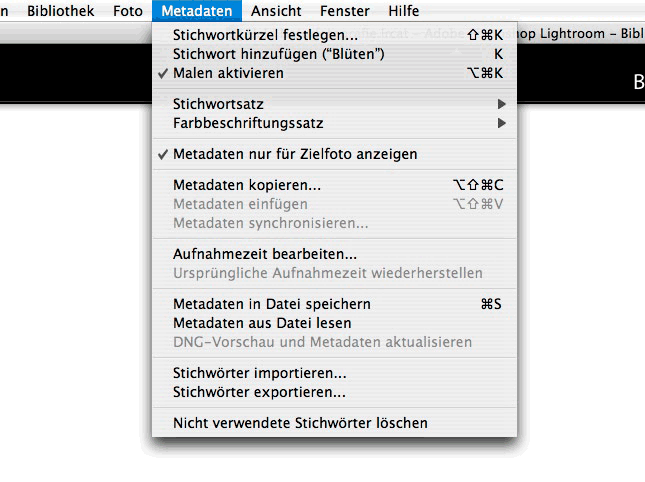Click Metadaten in Datei speichern
Screen dimensions: 645x482
334,304
